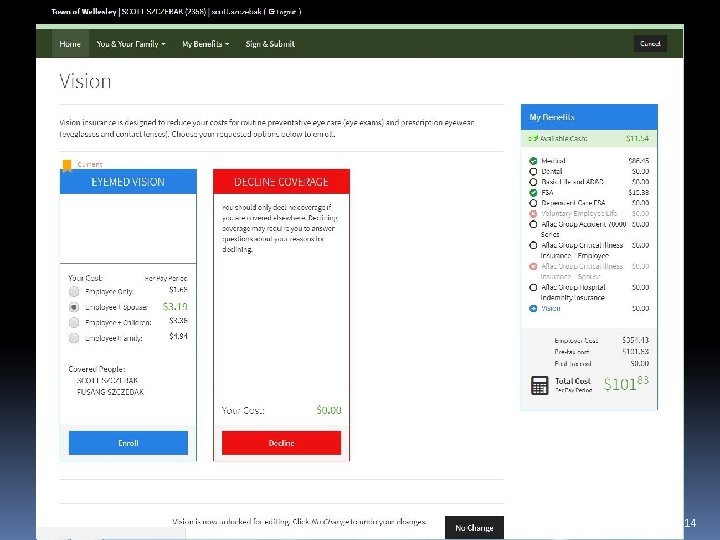720x540 pixels.
Task: Click the blue Enroll button
Action: [128, 443]
